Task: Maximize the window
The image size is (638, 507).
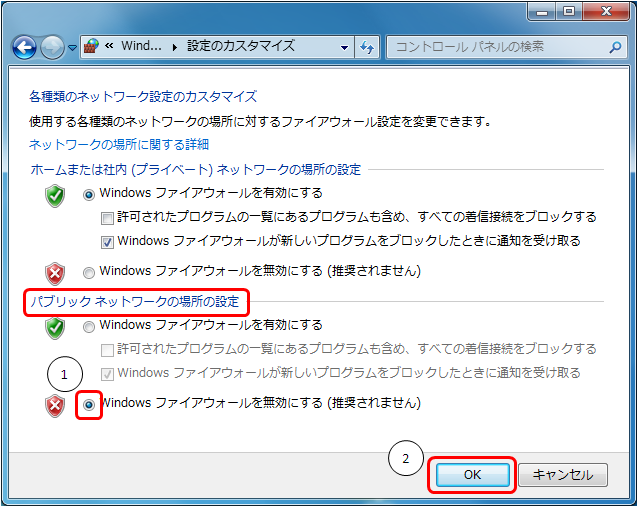Action: [569, 11]
